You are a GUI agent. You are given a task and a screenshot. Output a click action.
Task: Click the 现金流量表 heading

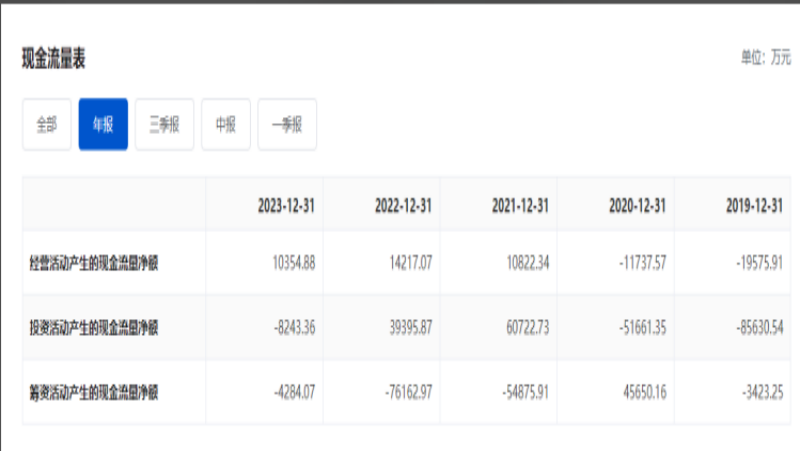click(54, 59)
